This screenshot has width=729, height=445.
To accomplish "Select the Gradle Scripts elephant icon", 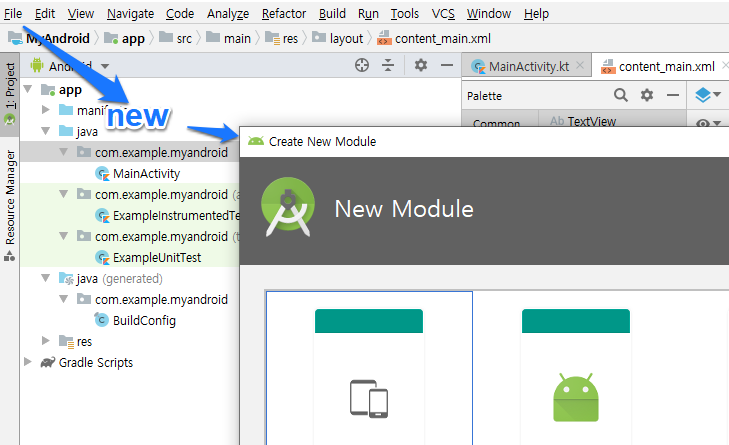I will coord(47,362).
